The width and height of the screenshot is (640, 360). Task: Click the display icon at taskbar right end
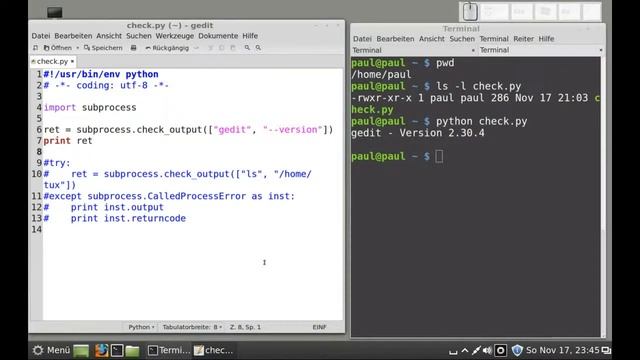tap(607, 351)
